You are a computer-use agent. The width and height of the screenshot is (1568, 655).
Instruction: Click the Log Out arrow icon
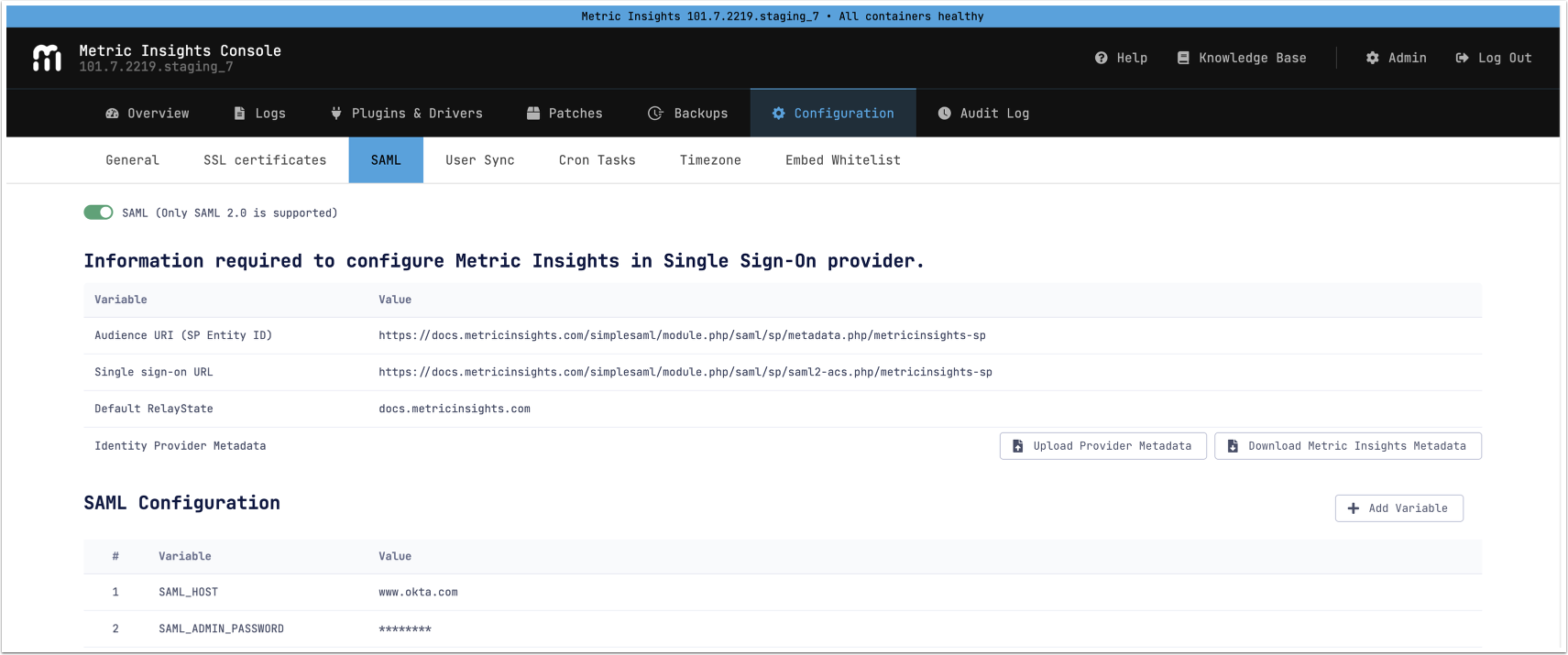(1462, 58)
